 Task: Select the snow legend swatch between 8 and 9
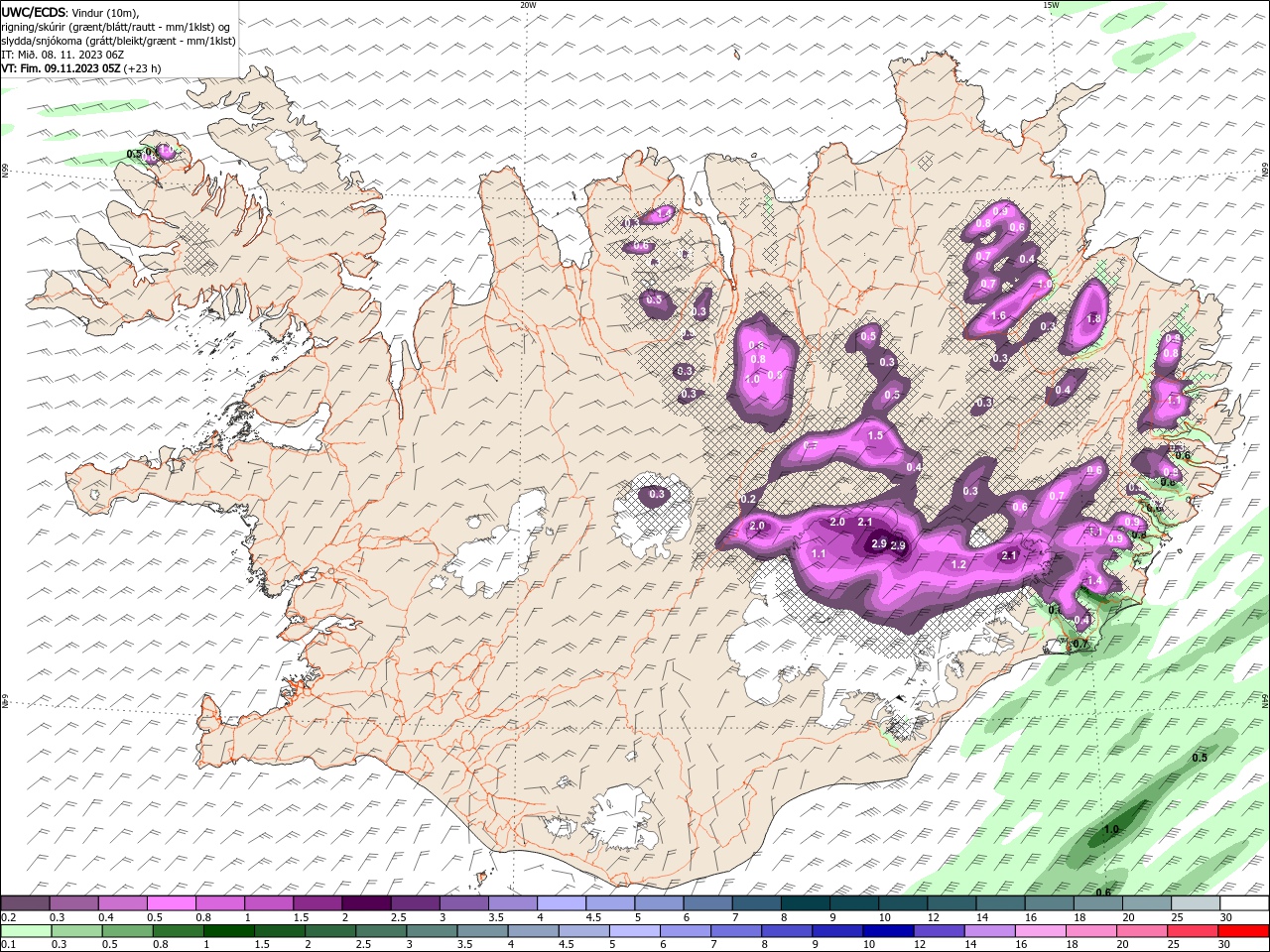coord(806,903)
